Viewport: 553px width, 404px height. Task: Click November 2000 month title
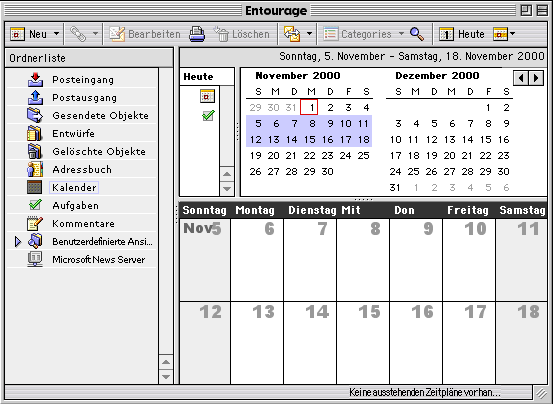(298, 76)
